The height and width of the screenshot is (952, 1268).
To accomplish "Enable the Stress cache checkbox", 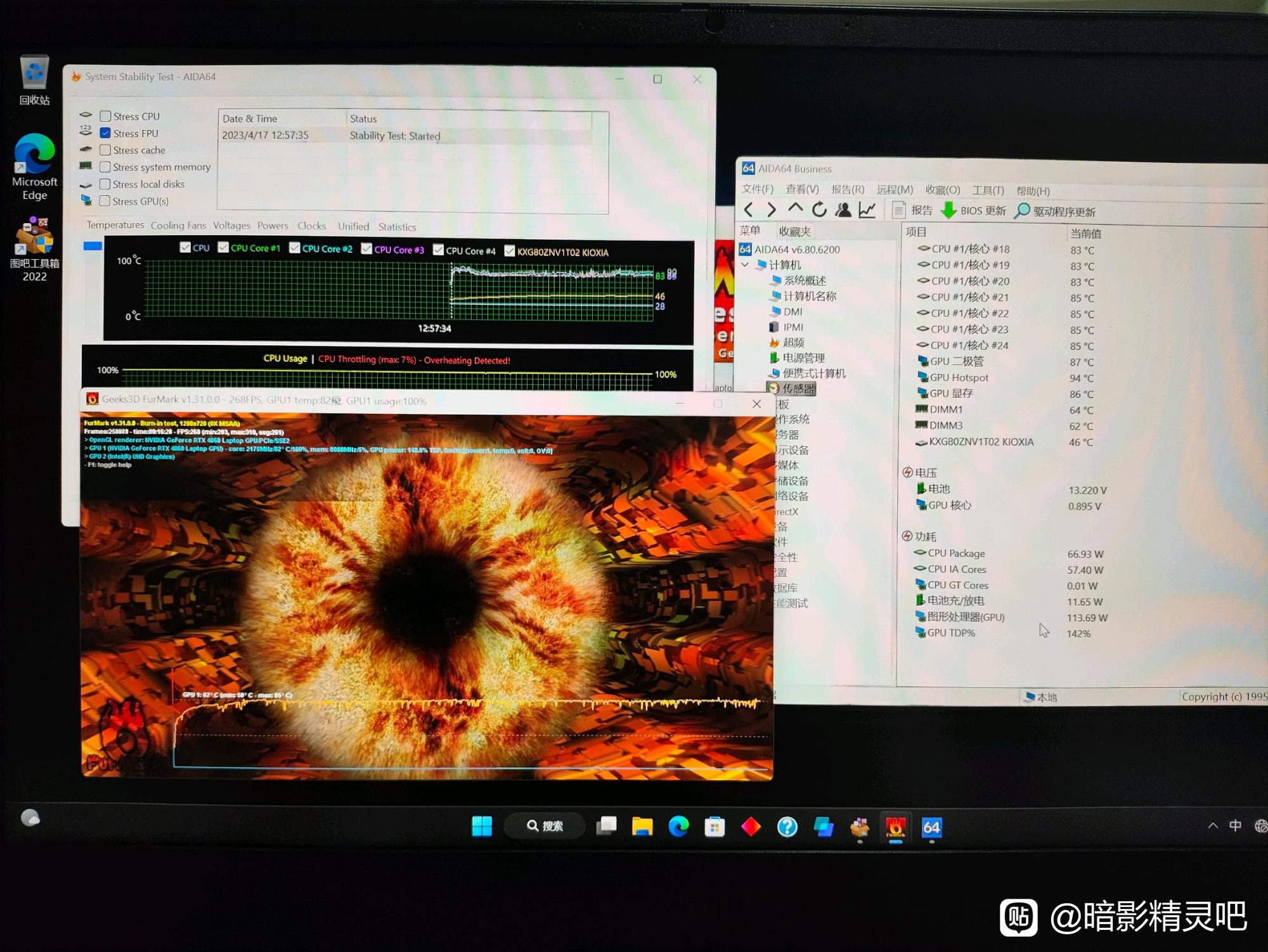I will point(105,150).
